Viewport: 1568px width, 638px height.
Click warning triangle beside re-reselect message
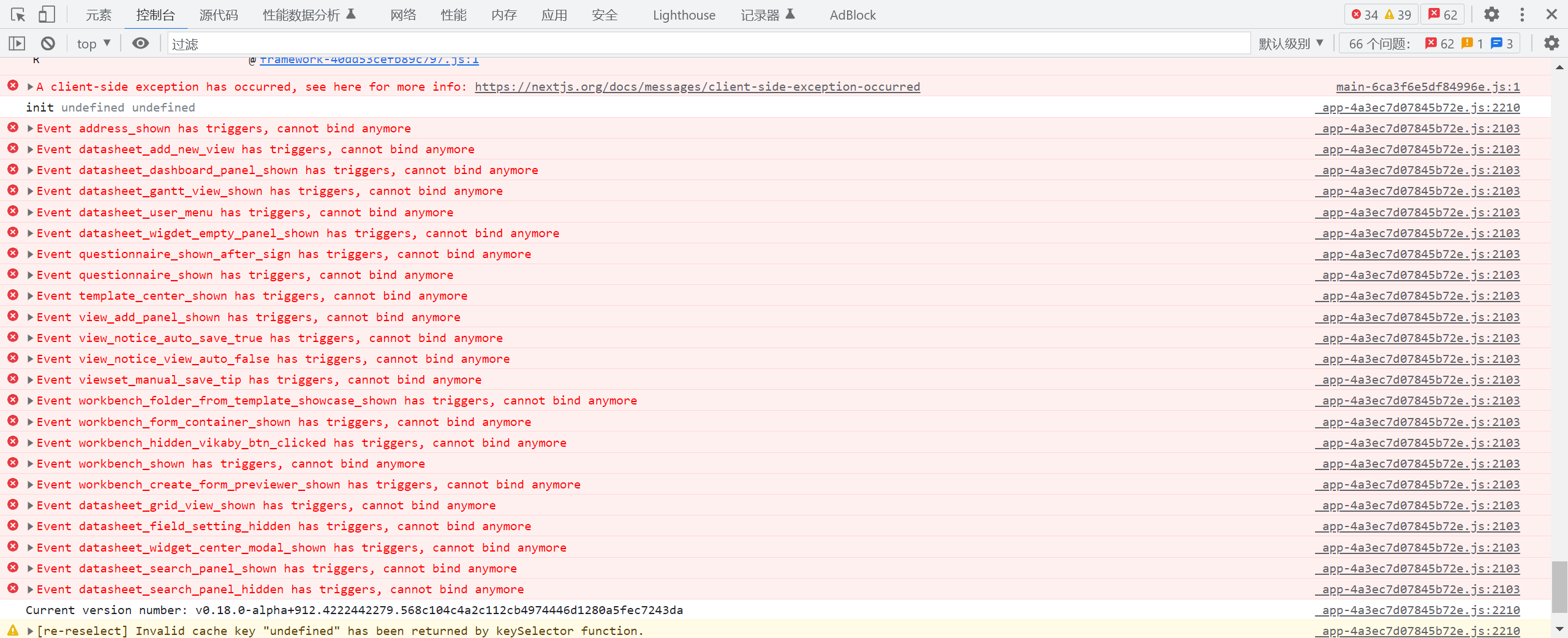tap(13, 630)
